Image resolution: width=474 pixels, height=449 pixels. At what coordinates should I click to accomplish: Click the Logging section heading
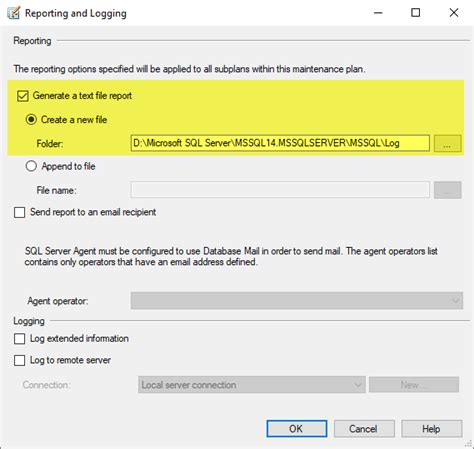[29, 321]
